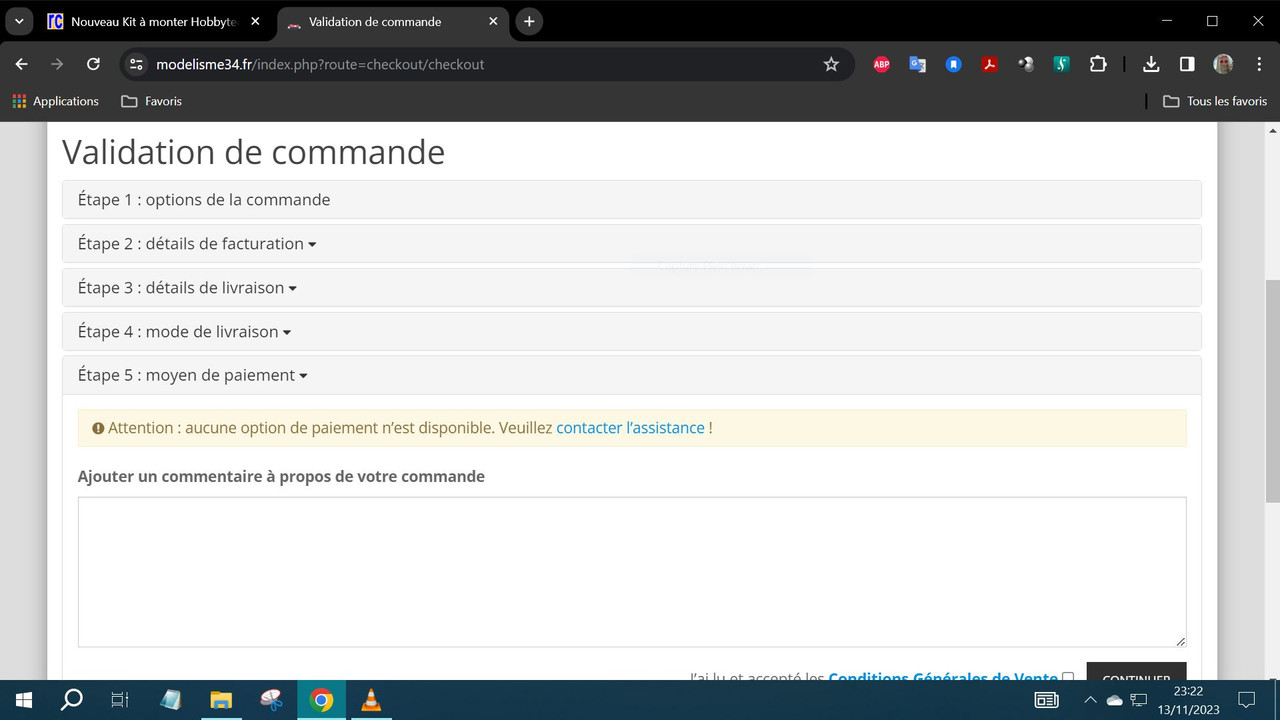Open the extensions puzzle-piece menu
The image size is (1280, 720).
pyautogui.click(x=1097, y=64)
